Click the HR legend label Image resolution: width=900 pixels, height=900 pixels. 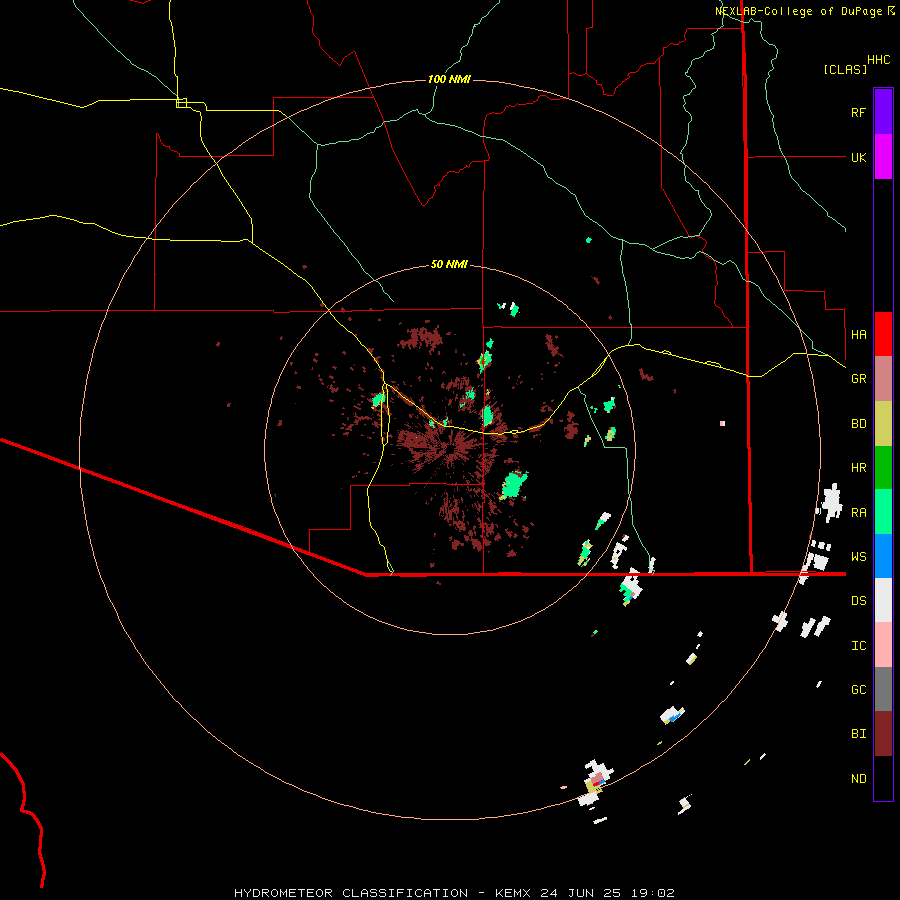tap(858, 468)
